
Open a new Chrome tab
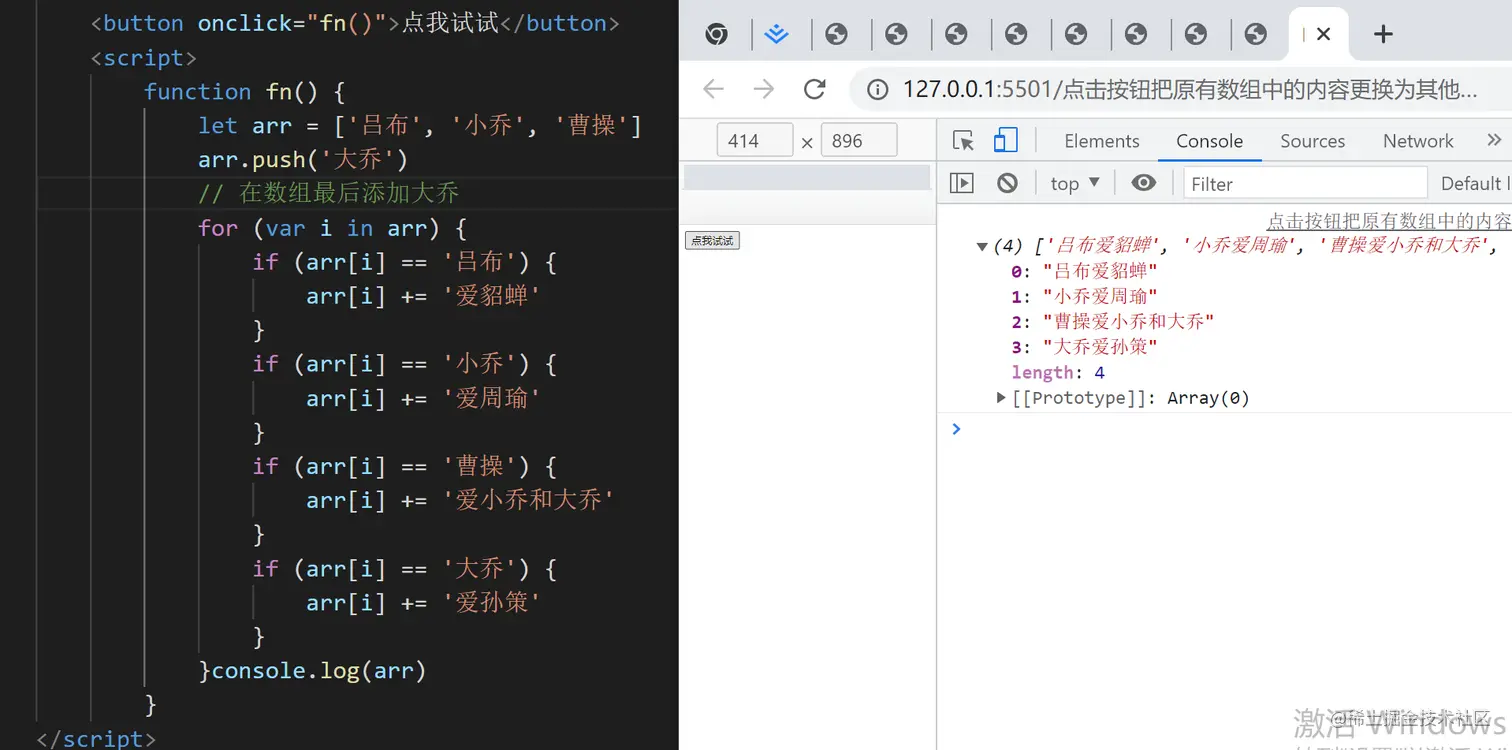[1383, 34]
